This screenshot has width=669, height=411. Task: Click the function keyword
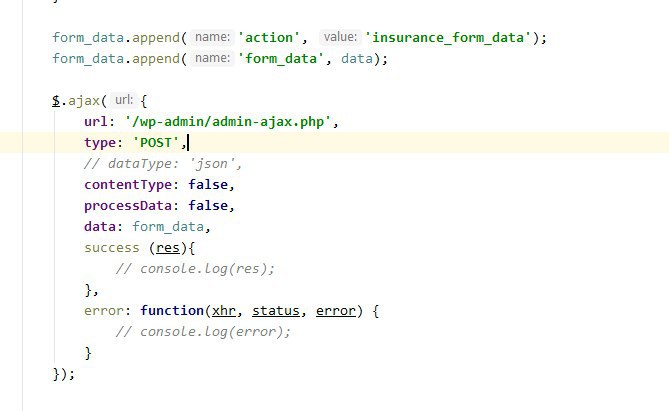click(x=172, y=310)
